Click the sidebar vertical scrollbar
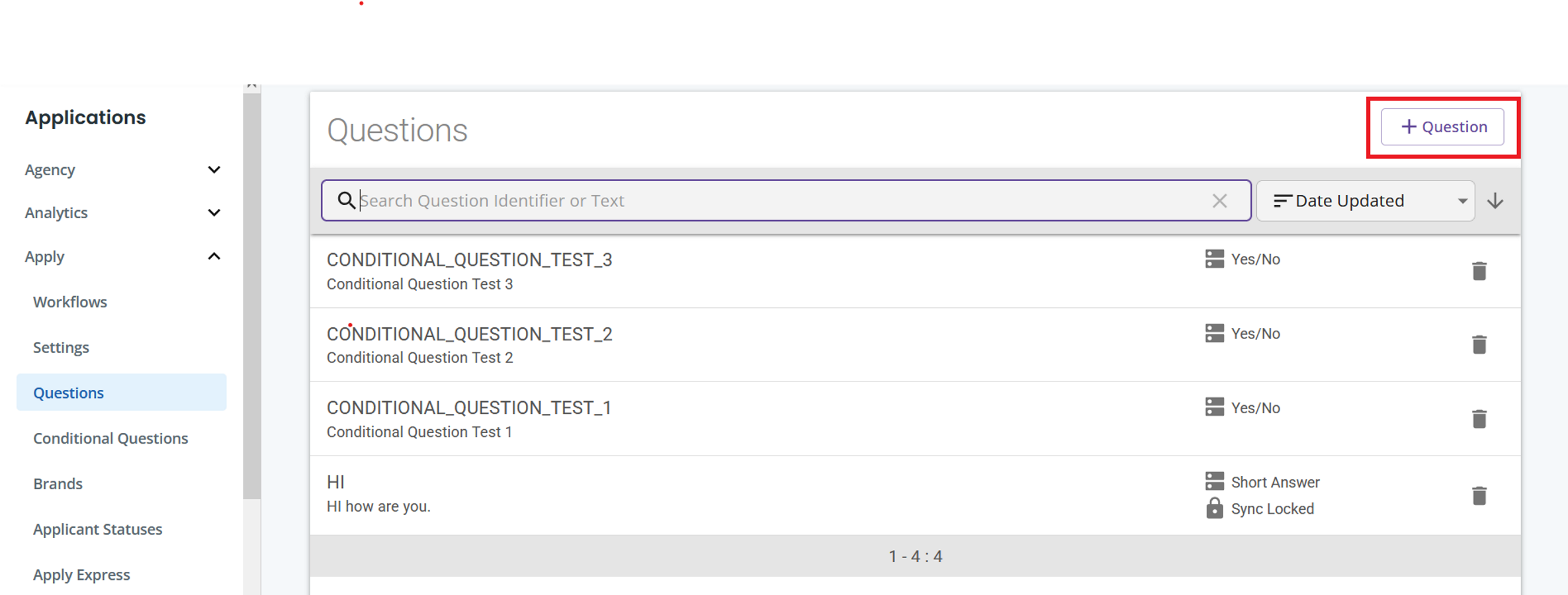The width and height of the screenshot is (1568, 595). pyautogui.click(x=251, y=297)
